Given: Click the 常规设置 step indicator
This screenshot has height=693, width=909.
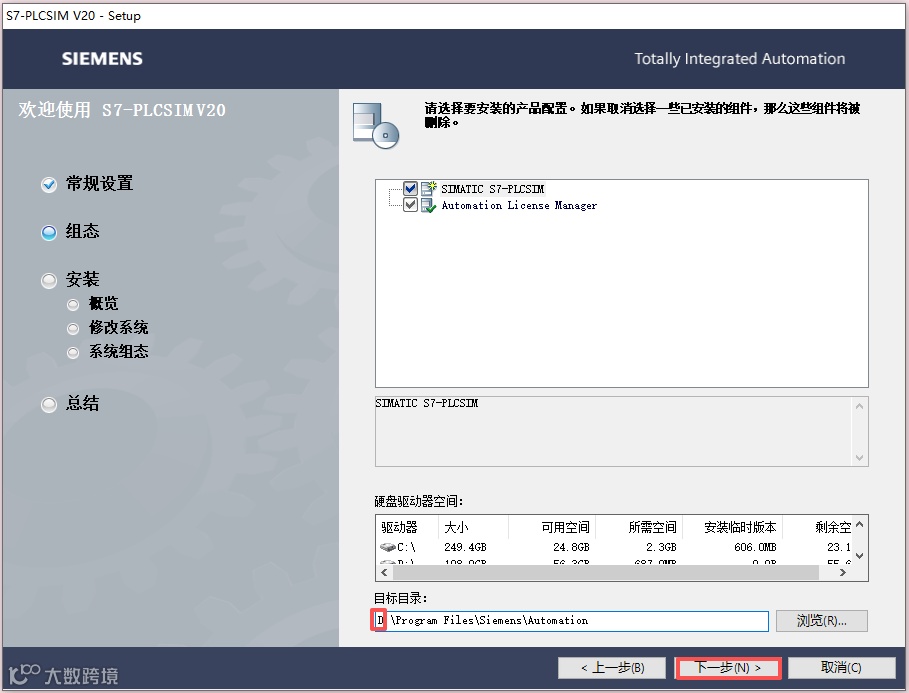Looking at the screenshot, I should tap(49, 184).
